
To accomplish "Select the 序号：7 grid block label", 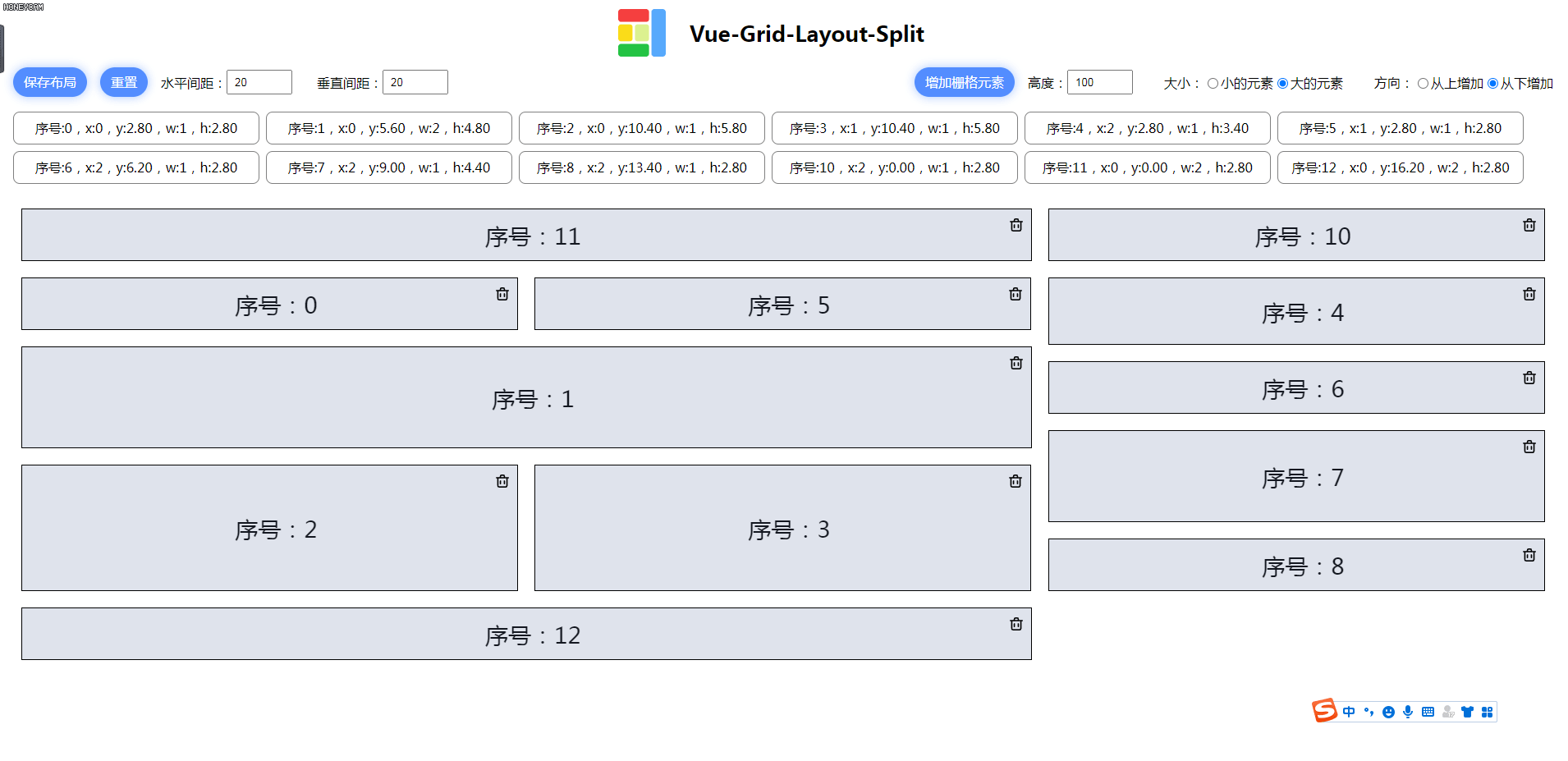I will (x=1303, y=478).
